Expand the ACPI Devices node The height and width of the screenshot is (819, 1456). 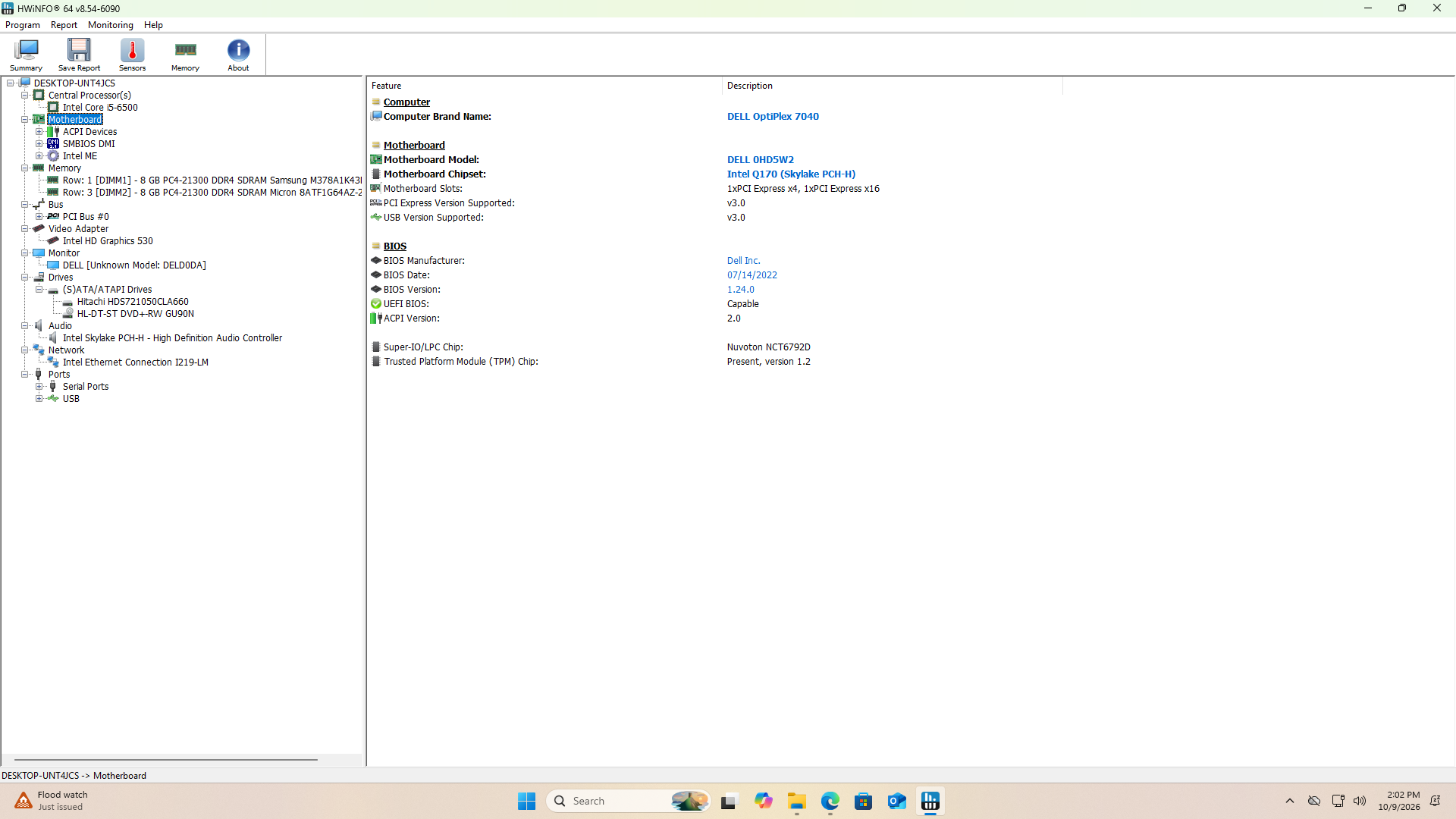[x=39, y=132]
